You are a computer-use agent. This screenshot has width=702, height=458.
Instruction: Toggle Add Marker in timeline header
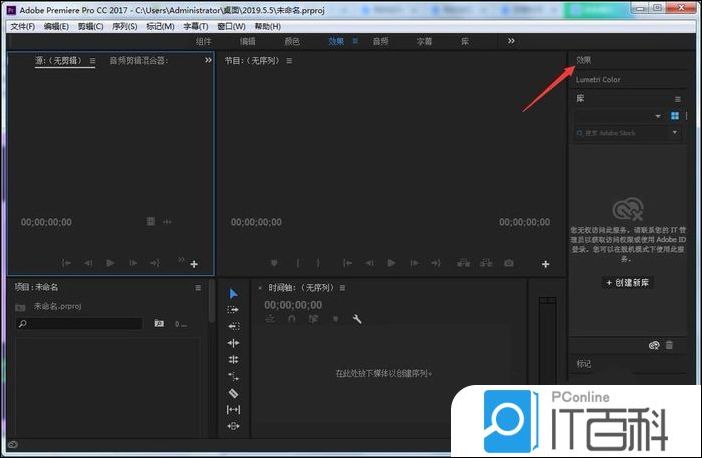point(334,319)
